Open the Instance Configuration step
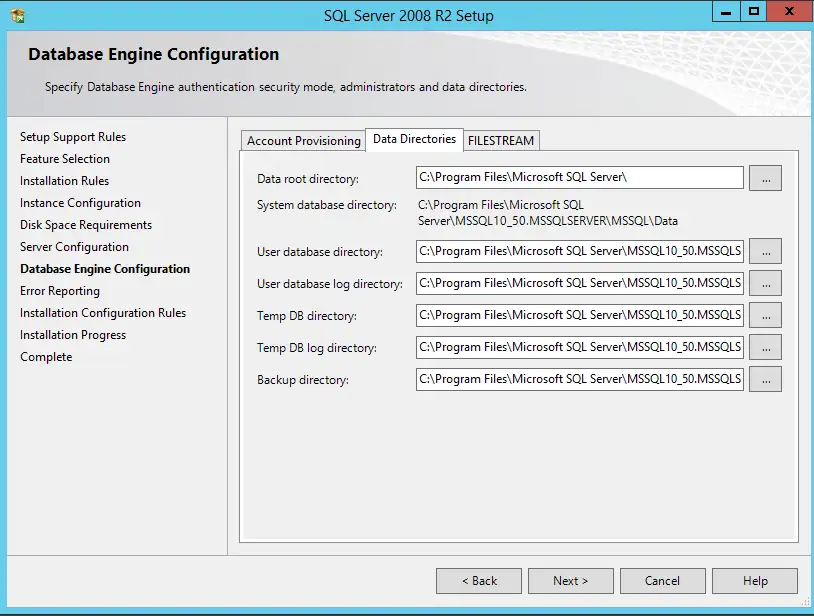Viewport: 814px width, 616px height. coord(80,202)
